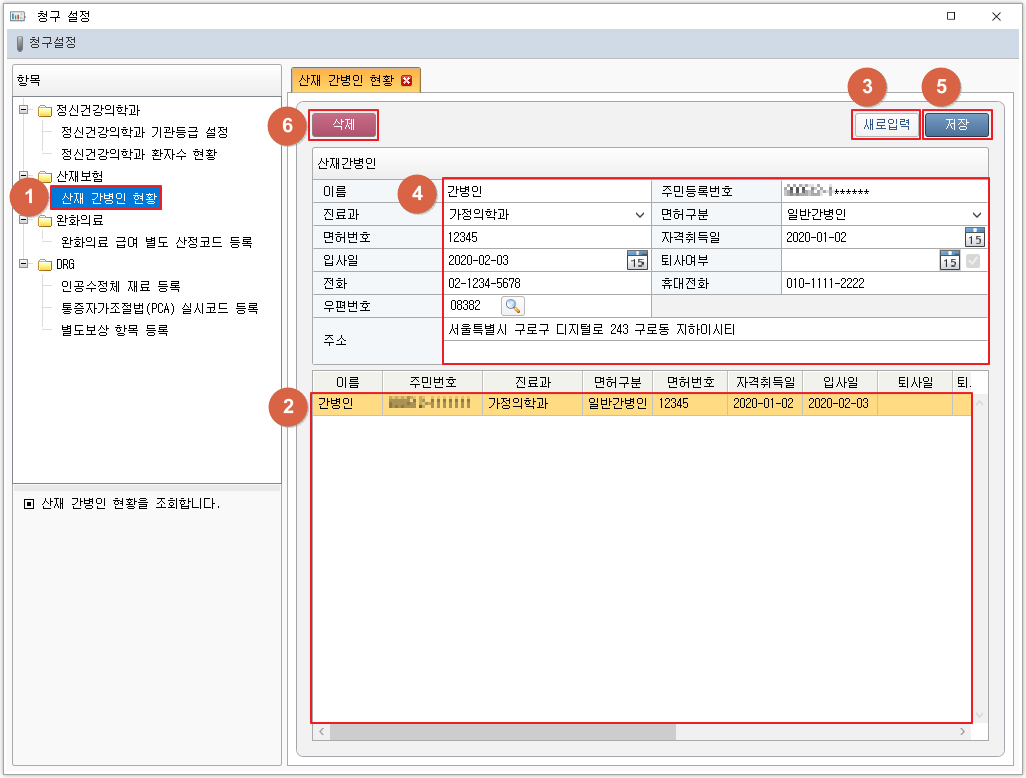The image size is (1026, 778).
Task: Toggle the 퇴사여부 checkbox
Action: pos(973,260)
